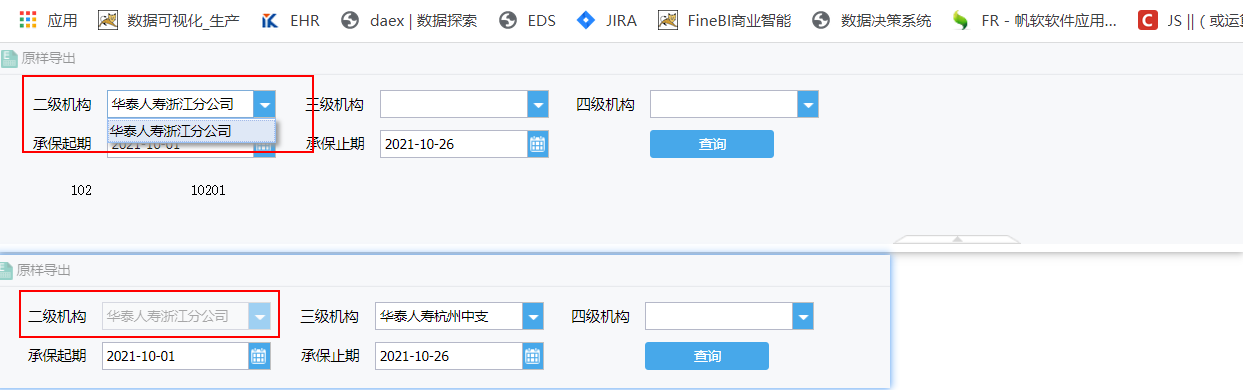Open the EHR bookmark icon
1243x390 pixels.
click(x=270, y=20)
